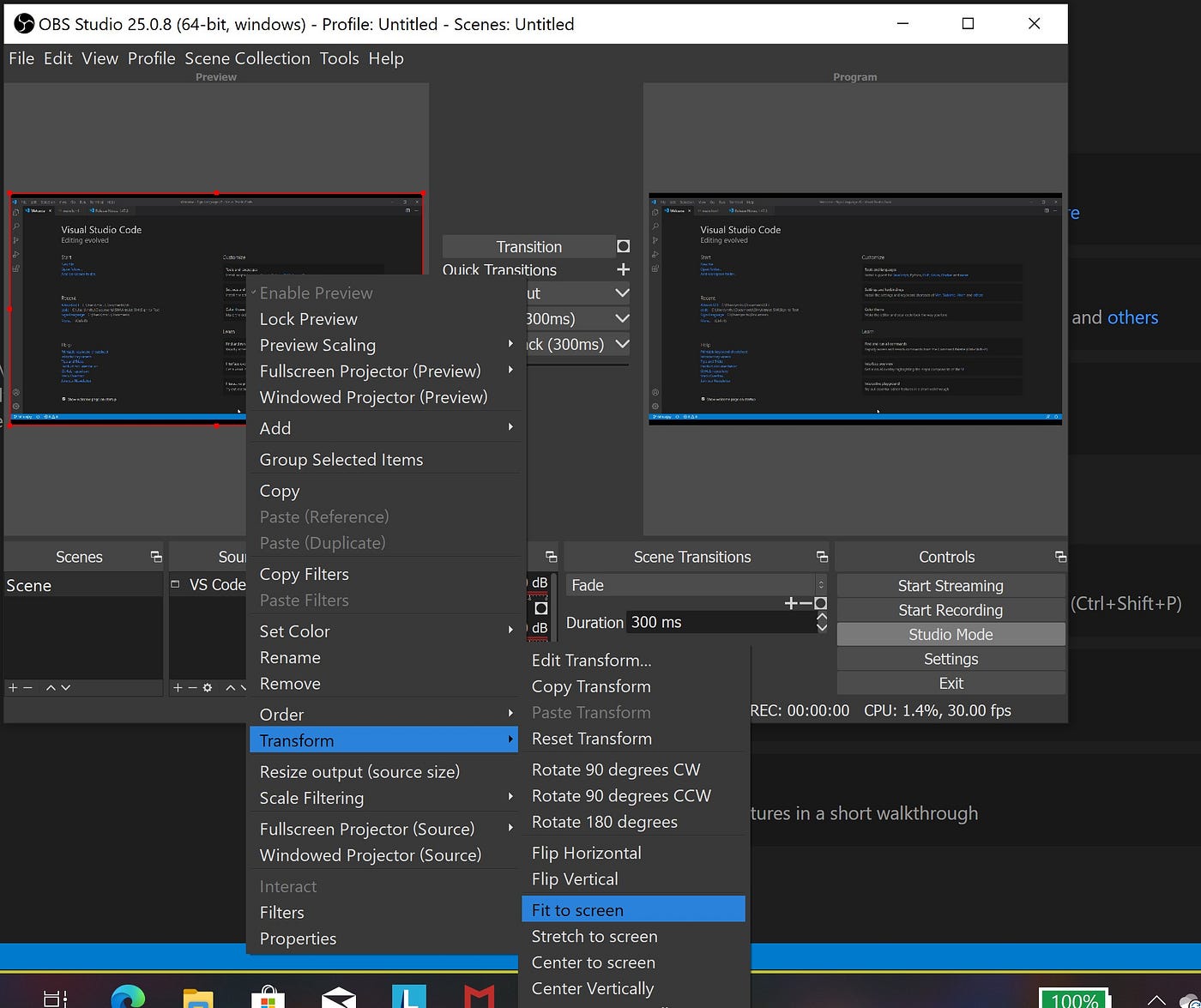Open Transition button options gear icon

click(x=624, y=246)
